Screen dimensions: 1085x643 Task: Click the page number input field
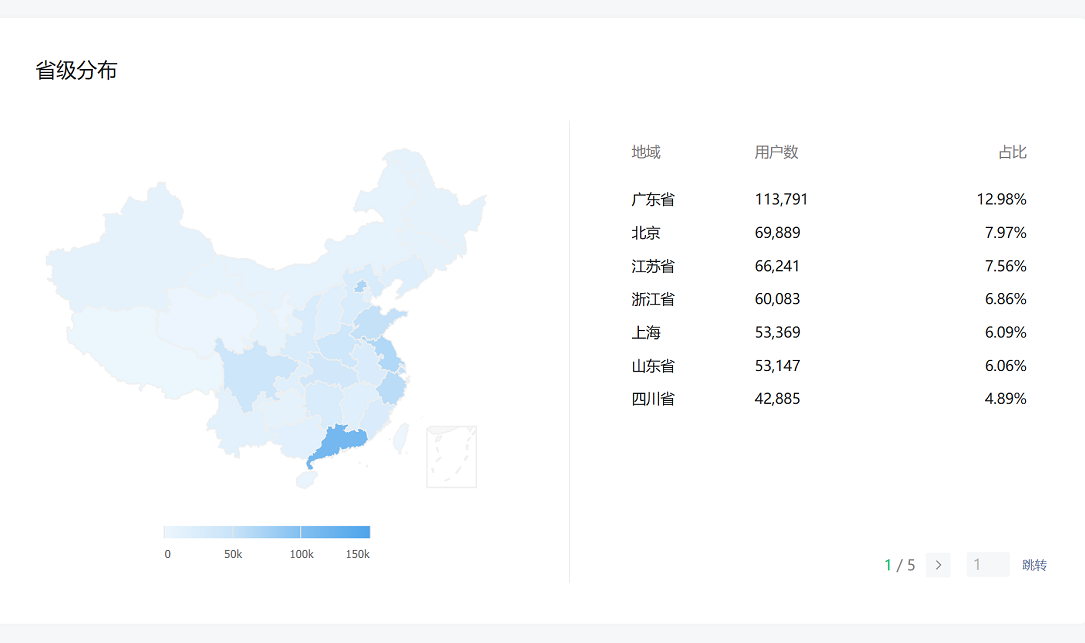click(x=987, y=565)
